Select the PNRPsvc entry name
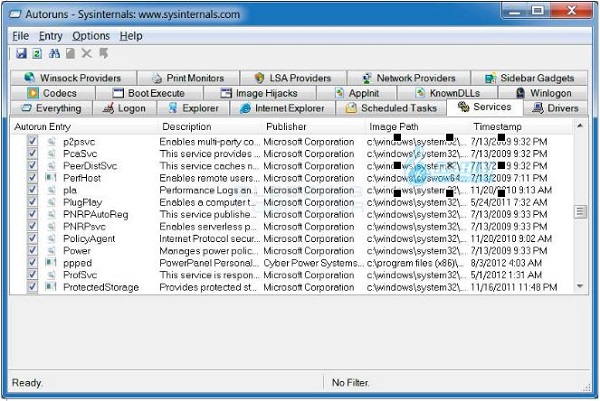The height and width of the screenshot is (401, 600). point(84,226)
